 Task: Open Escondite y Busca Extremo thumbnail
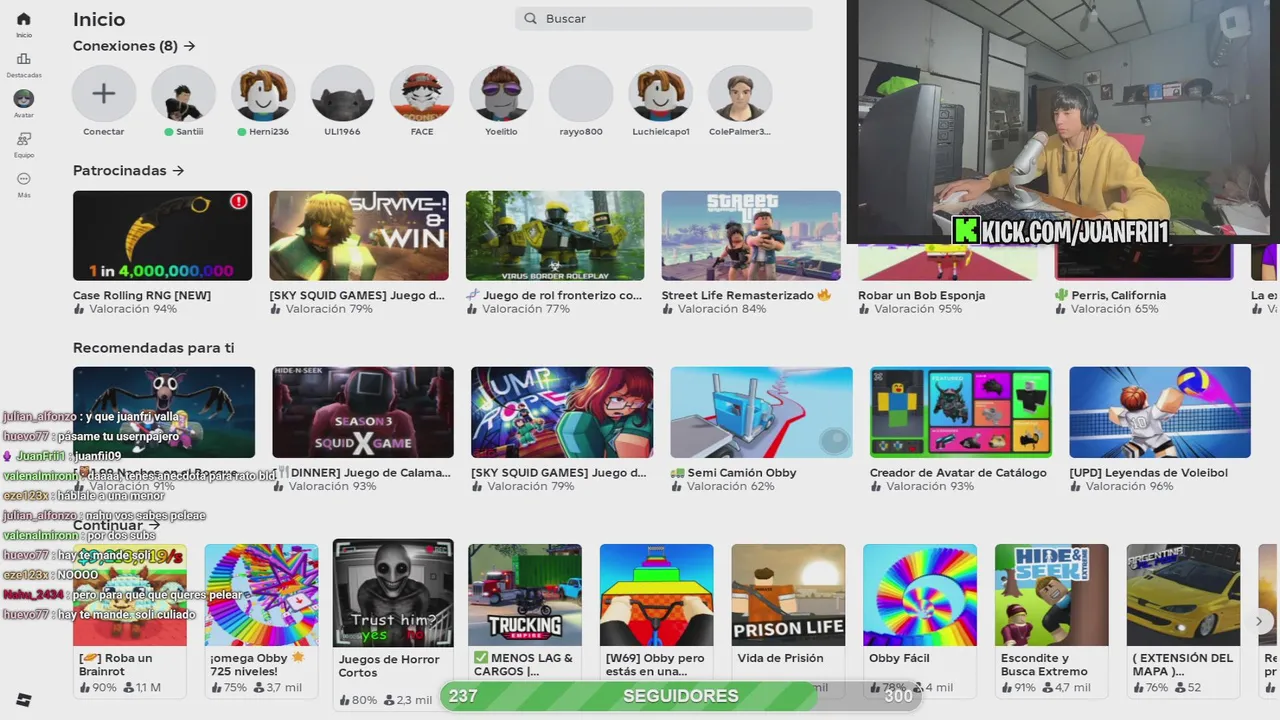coord(1052,595)
